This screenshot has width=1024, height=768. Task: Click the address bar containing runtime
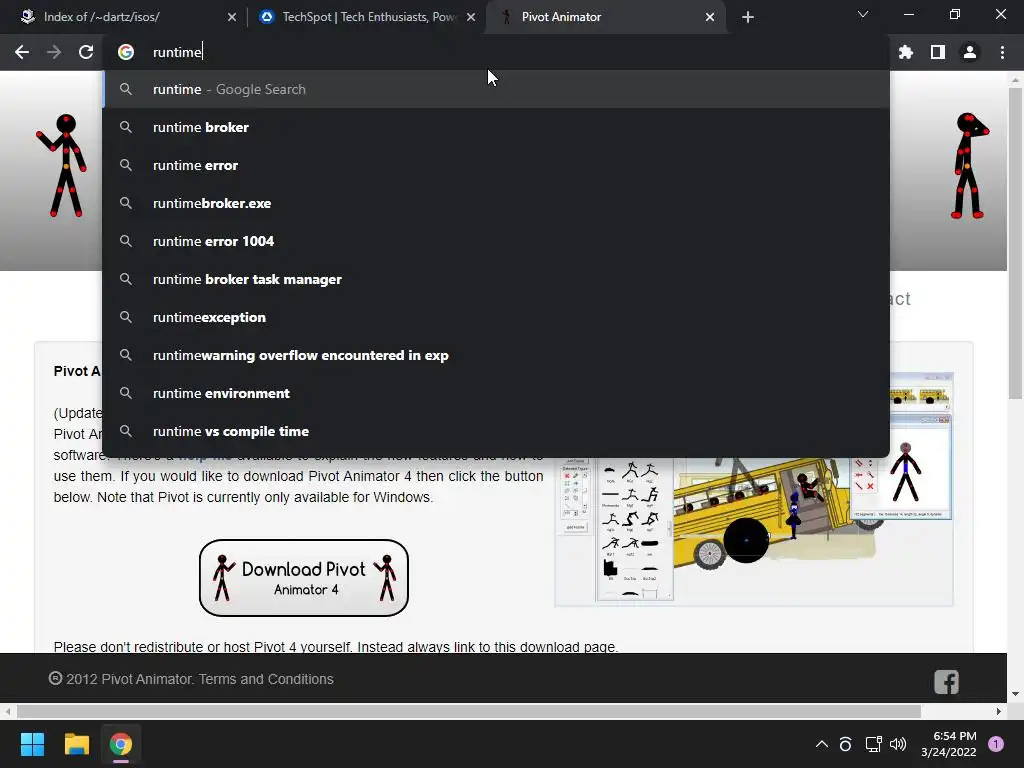tap(496, 52)
